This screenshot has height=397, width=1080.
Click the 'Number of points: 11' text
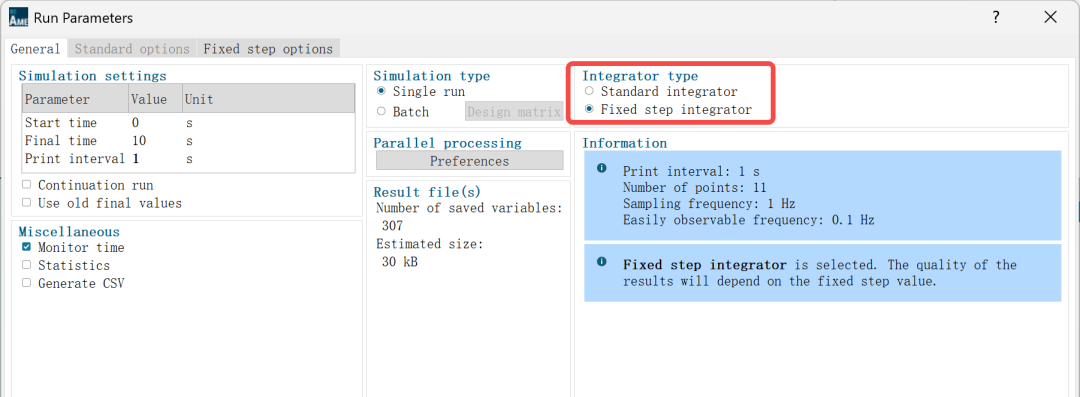click(x=695, y=187)
